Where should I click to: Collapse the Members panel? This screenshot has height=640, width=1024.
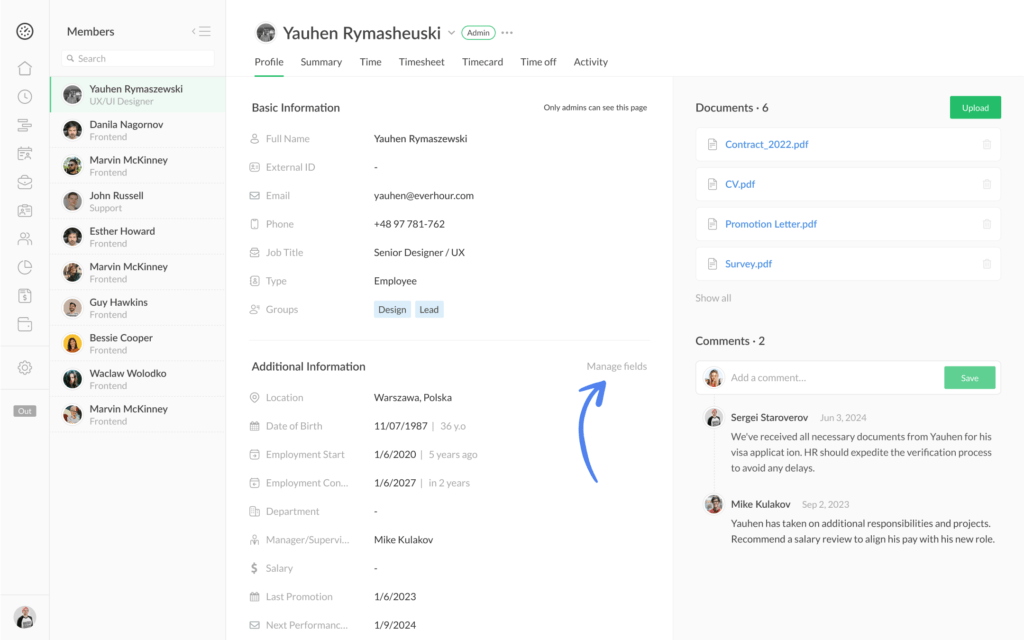tap(199, 31)
